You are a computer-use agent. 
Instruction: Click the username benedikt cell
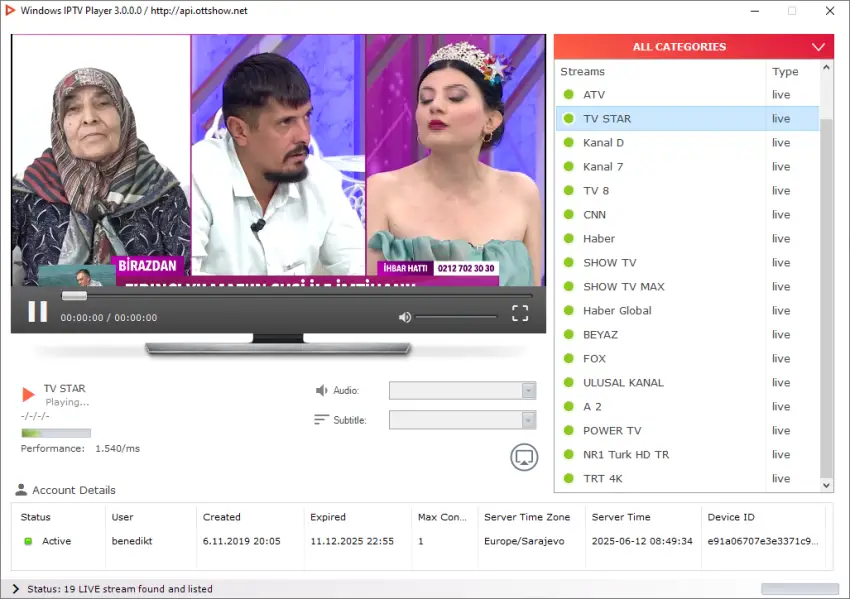point(132,541)
